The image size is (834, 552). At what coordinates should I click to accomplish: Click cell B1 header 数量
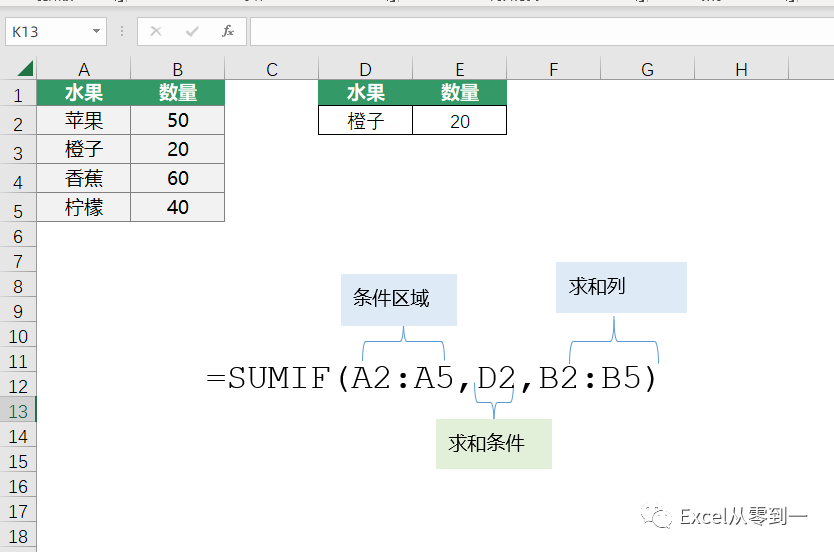pos(178,93)
